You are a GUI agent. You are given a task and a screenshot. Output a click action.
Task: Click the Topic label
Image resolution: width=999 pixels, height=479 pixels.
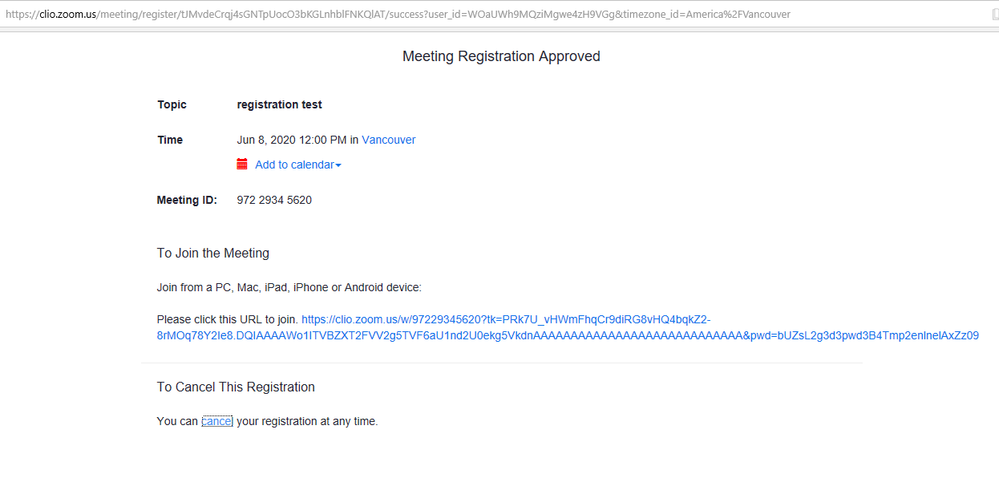pyautogui.click(x=172, y=104)
